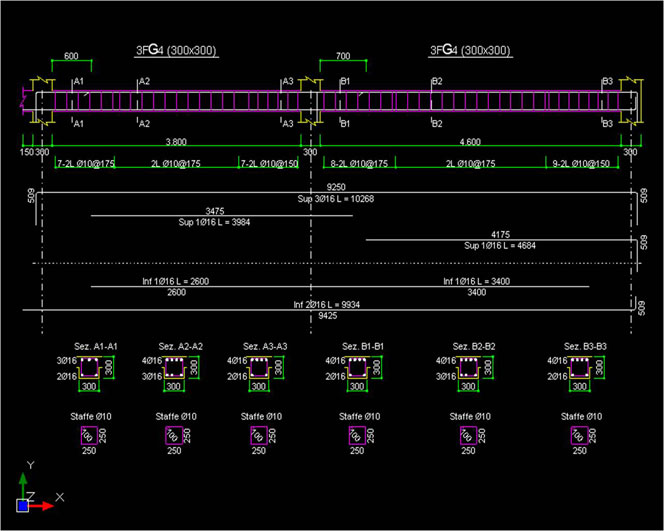Click the magenta stirrup shape below Sez. A3-A3
Viewport: 664px width, 531px height.
click(x=259, y=436)
